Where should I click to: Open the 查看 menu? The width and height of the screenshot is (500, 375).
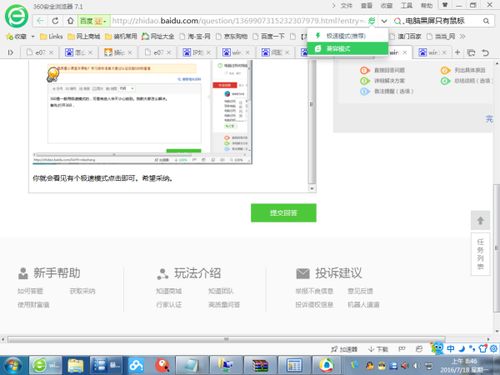coord(366,6)
